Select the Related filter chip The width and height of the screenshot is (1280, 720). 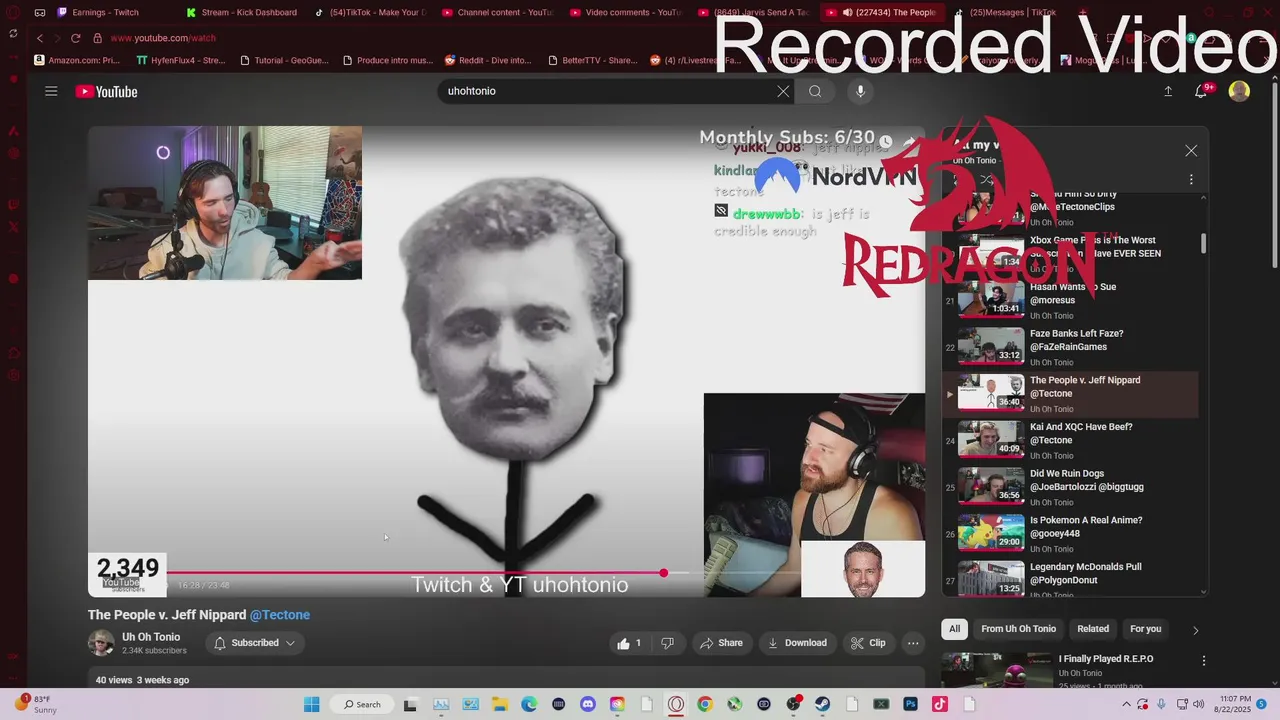pos(1093,629)
